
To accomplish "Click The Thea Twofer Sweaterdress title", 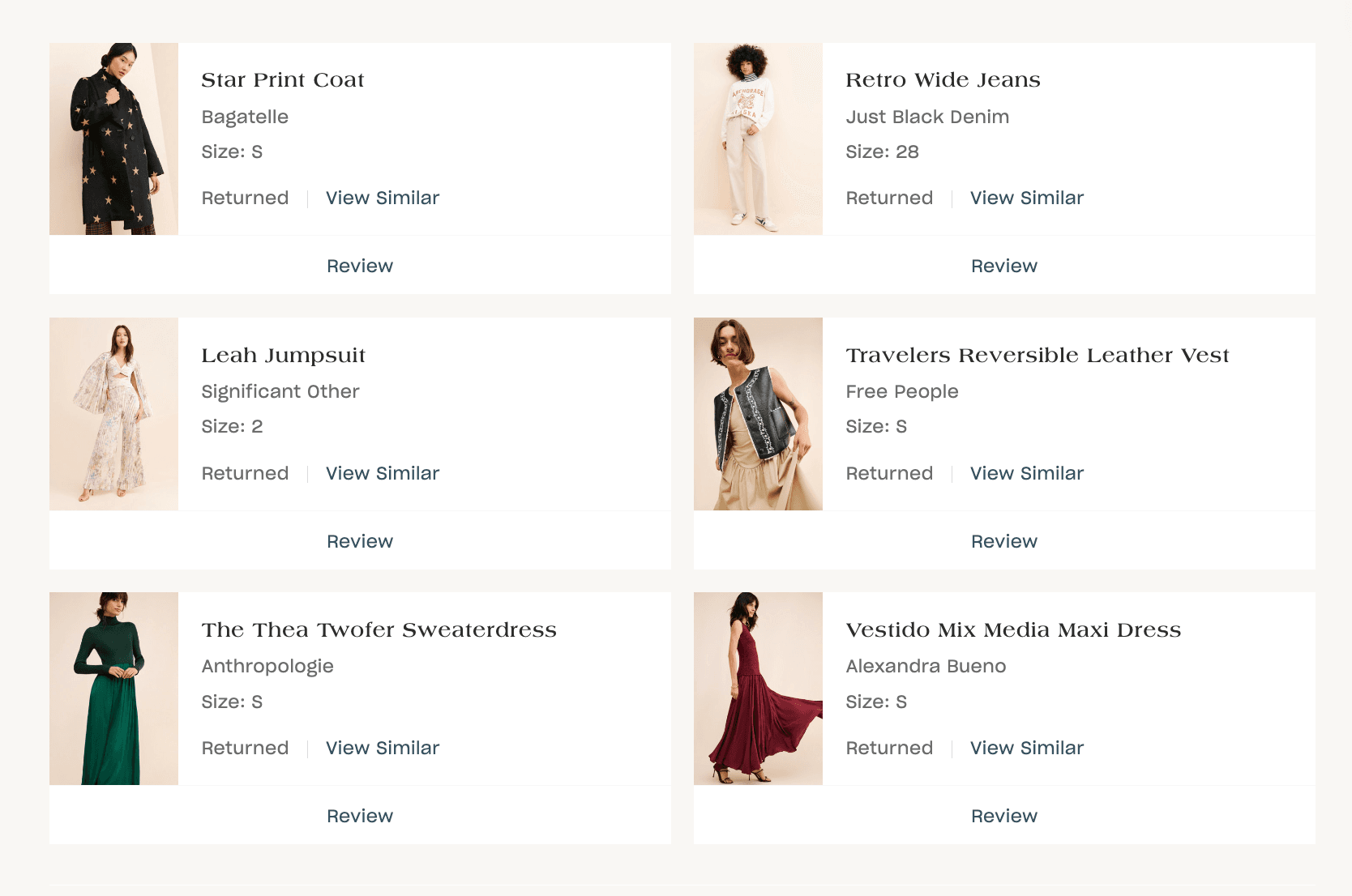I will pyautogui.click(x=379, y=629).
